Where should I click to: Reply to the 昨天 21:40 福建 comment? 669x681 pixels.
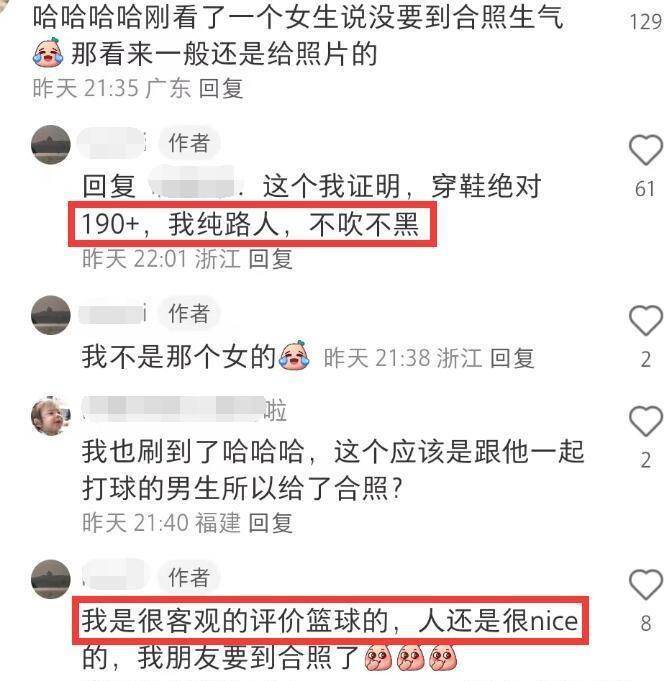click(x=270, y=522)
